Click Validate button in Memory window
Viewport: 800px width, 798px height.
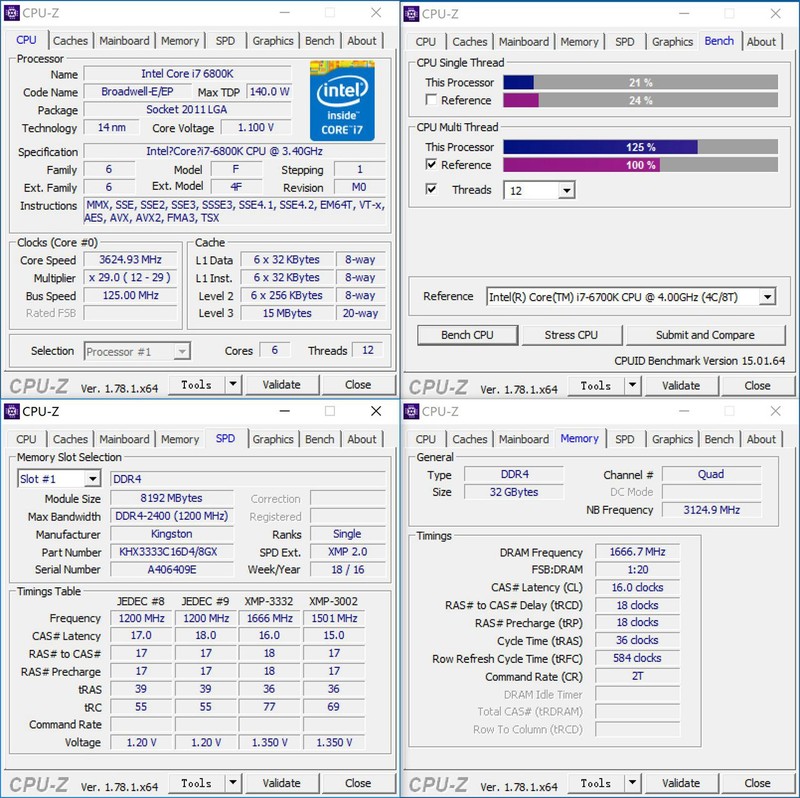tap(681, 783)
